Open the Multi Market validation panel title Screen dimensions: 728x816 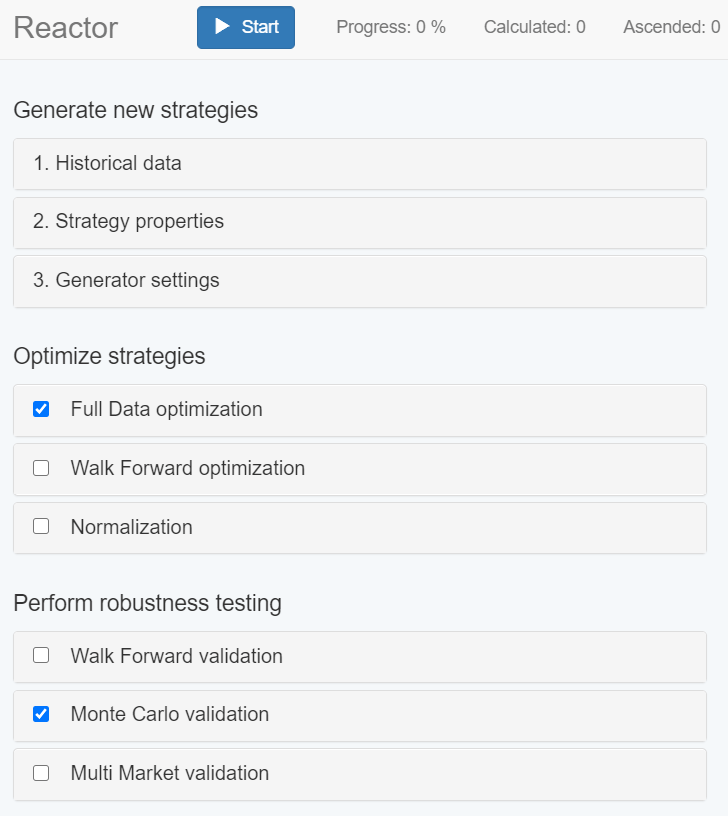[169, 773]
